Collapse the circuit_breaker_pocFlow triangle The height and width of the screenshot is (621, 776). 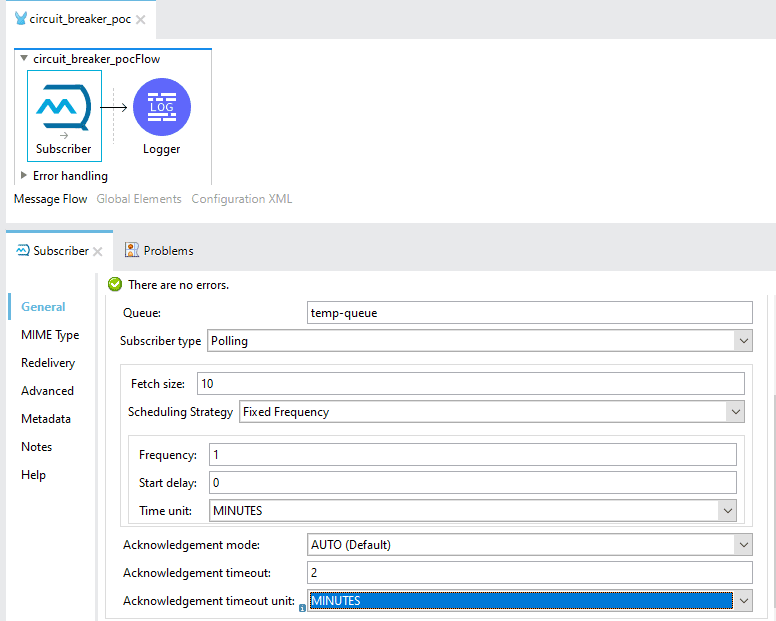(23, 58)
